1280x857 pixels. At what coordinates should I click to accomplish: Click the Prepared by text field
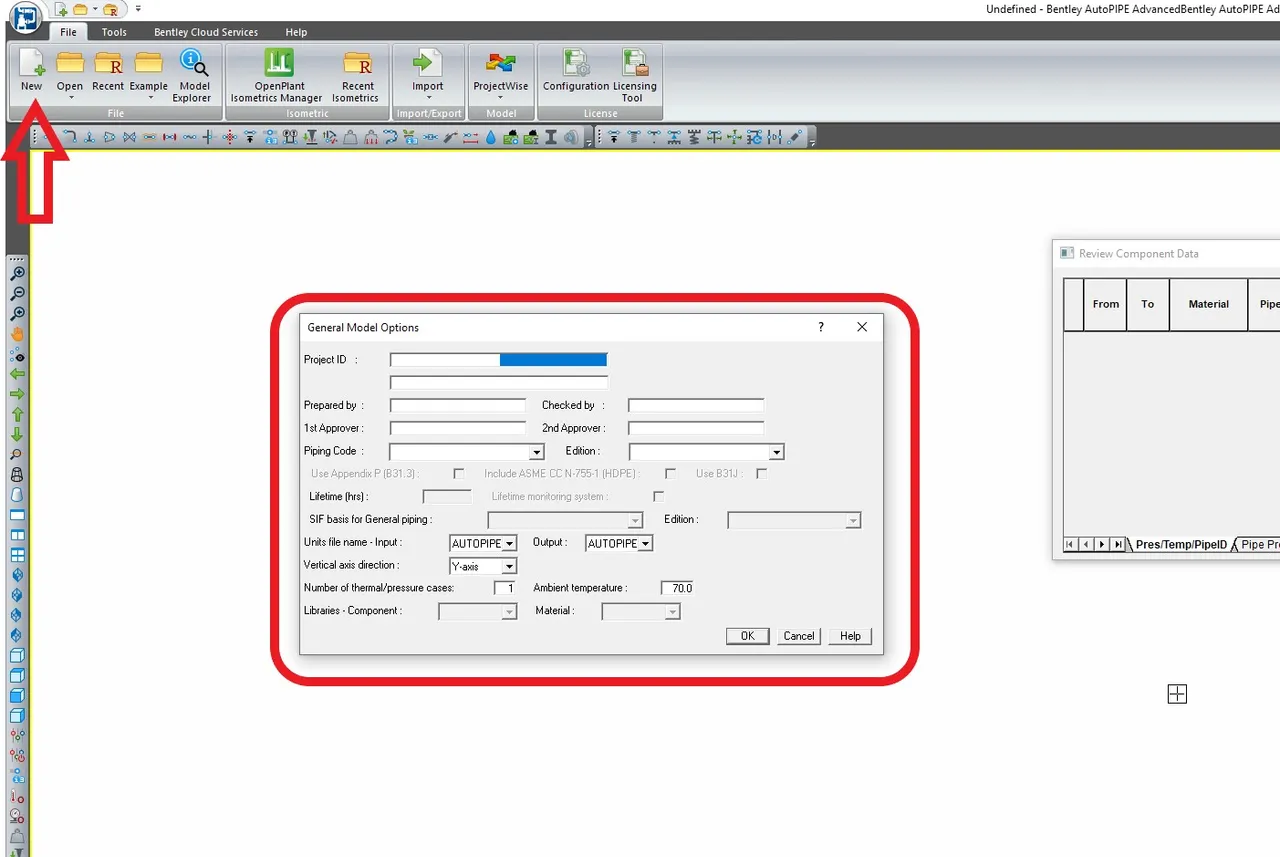458,405
